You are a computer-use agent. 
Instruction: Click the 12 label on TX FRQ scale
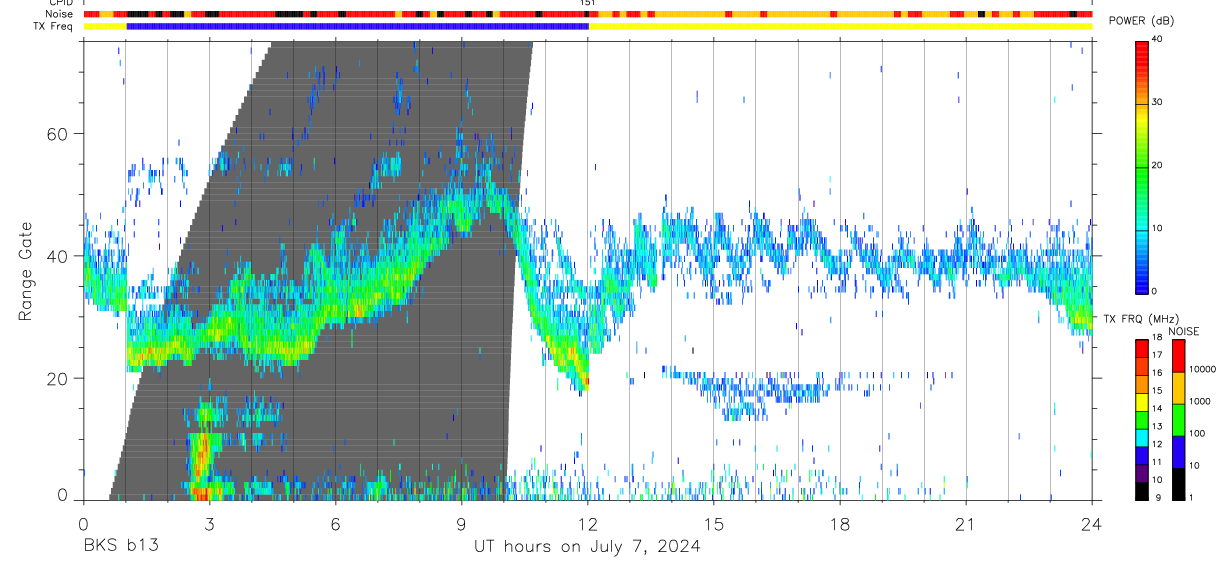[1158, 445]
